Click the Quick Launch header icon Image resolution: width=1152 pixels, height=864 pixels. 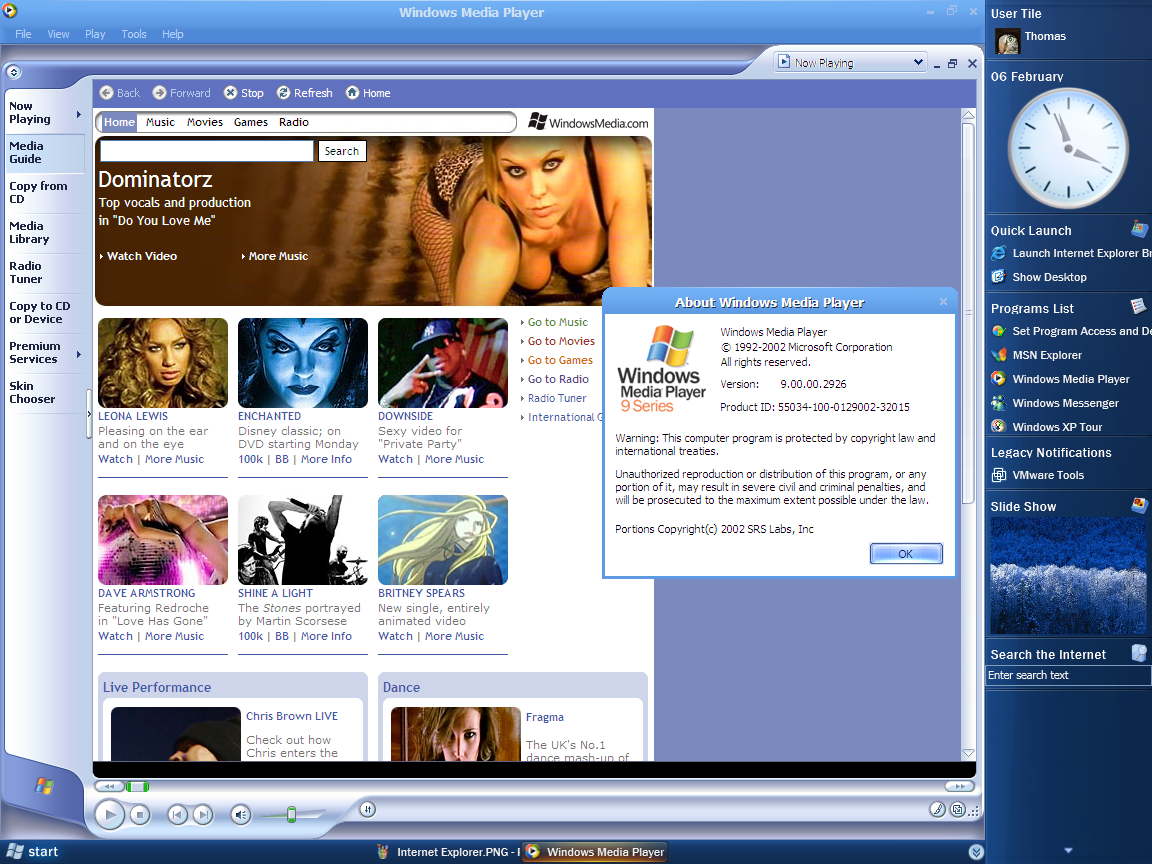[x=1140, y=228]
